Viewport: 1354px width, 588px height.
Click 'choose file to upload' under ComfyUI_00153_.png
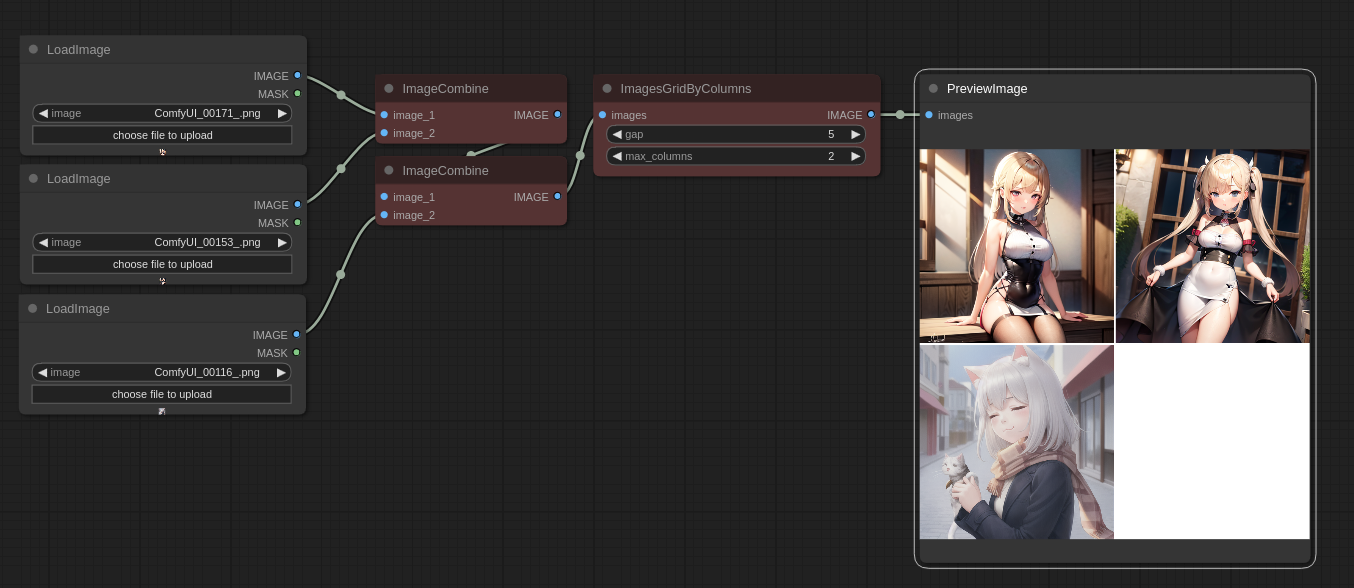click(x=162, y=264)
